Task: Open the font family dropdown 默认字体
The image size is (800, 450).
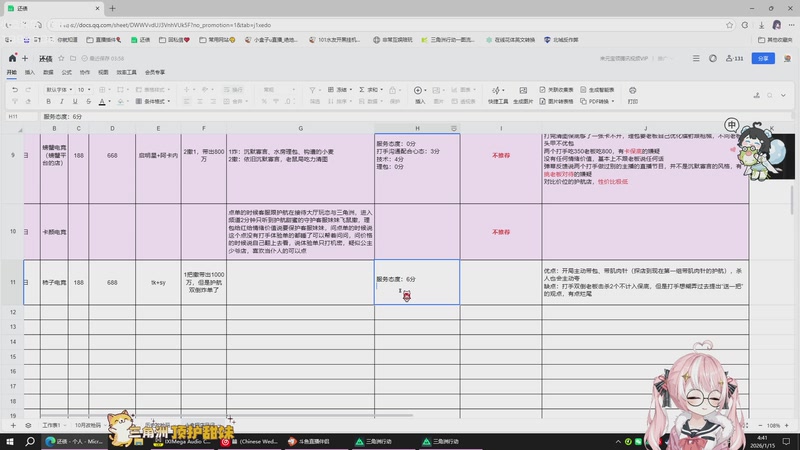Action: 59,90
